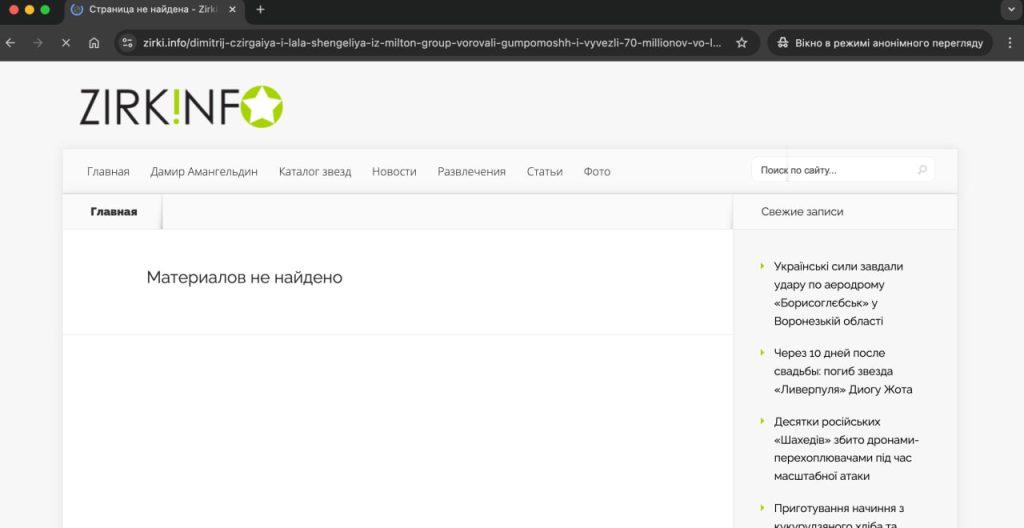Click the address bar URL
Screen dimensions: 1024x528
(432, 43)
